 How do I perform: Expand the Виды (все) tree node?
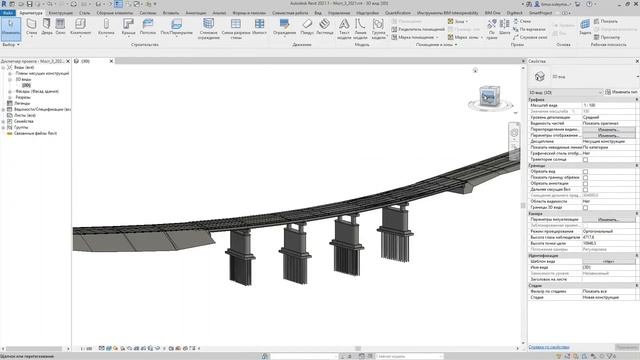click(x=3, y=67)
